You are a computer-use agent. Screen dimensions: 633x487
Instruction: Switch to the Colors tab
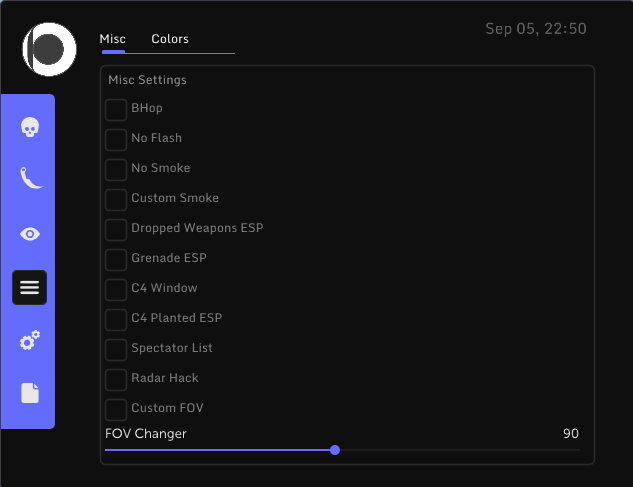170,39
